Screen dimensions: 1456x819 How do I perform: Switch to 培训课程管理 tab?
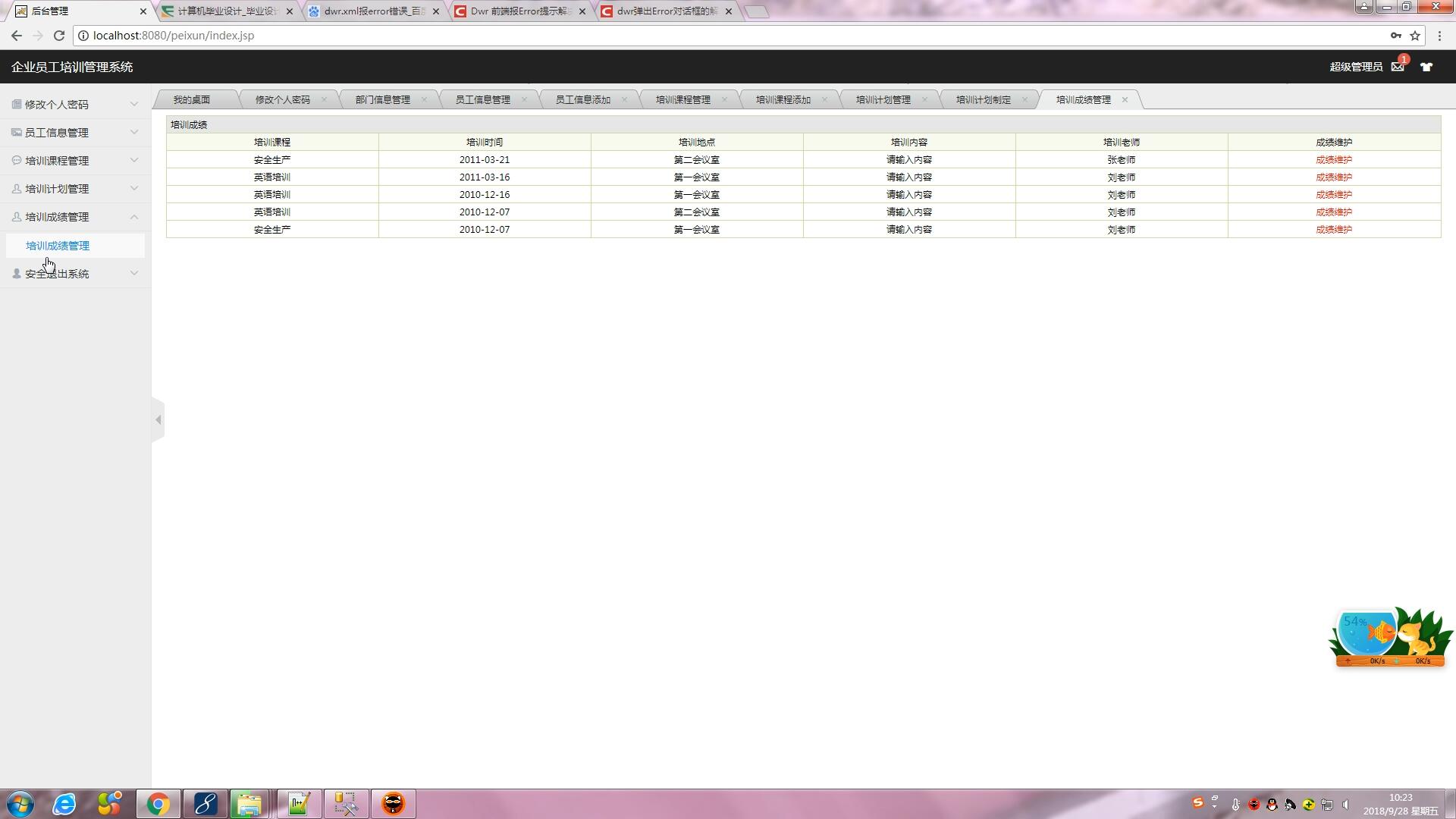pyautogui.click(x=682, y=99)
